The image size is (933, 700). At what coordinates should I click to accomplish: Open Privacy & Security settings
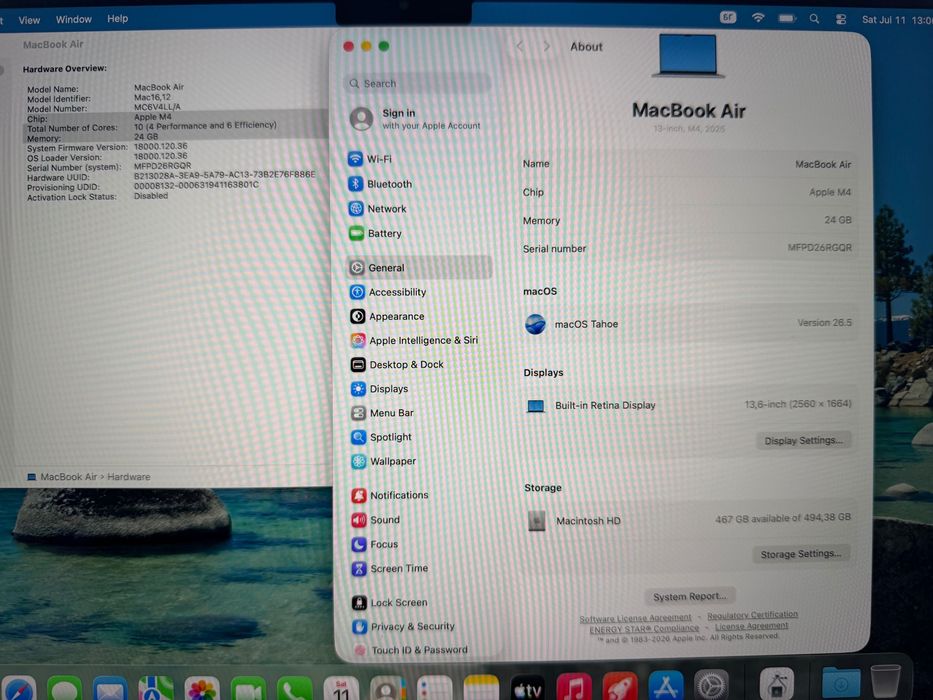[403, 626]
